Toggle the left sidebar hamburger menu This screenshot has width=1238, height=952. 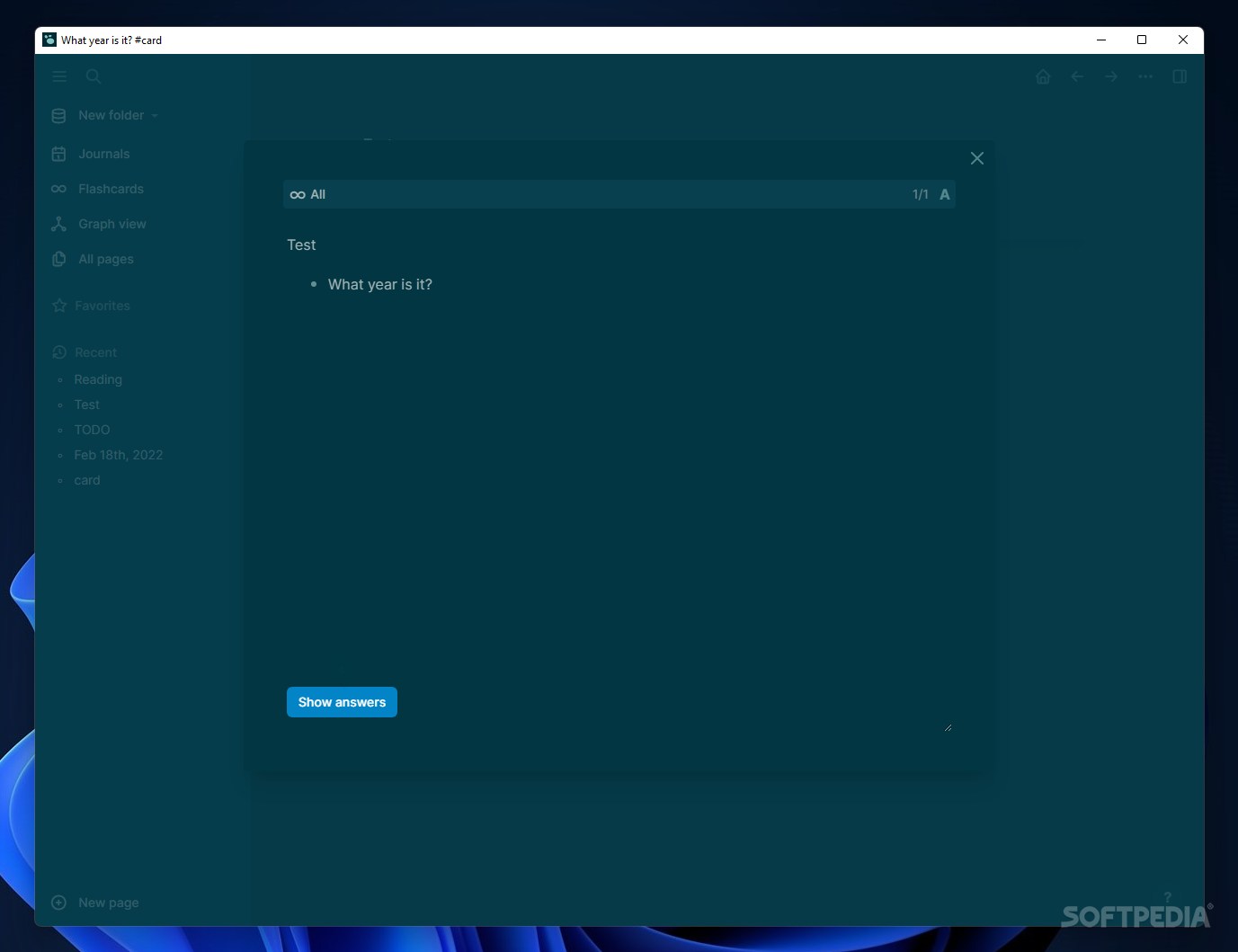[x=59, y=76]
